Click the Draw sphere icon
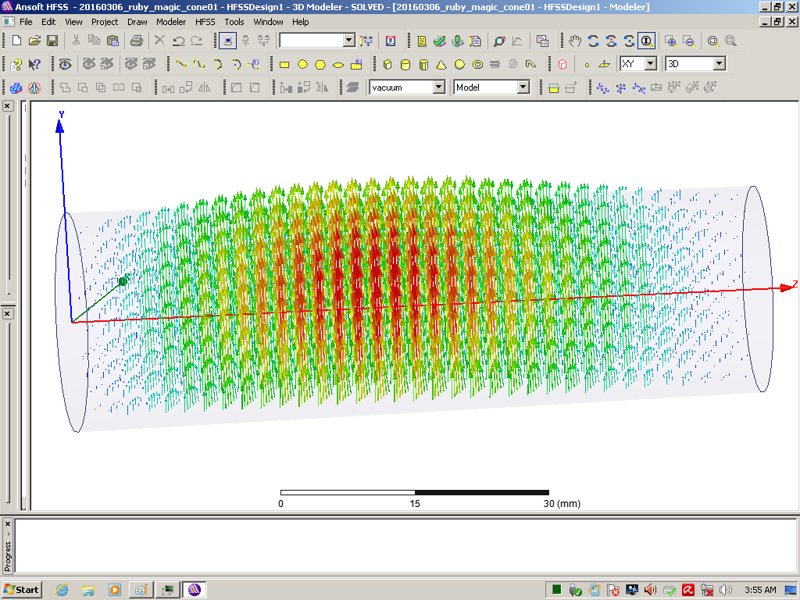The width and height of the screenshot is (800, 600). click(459, 64)
